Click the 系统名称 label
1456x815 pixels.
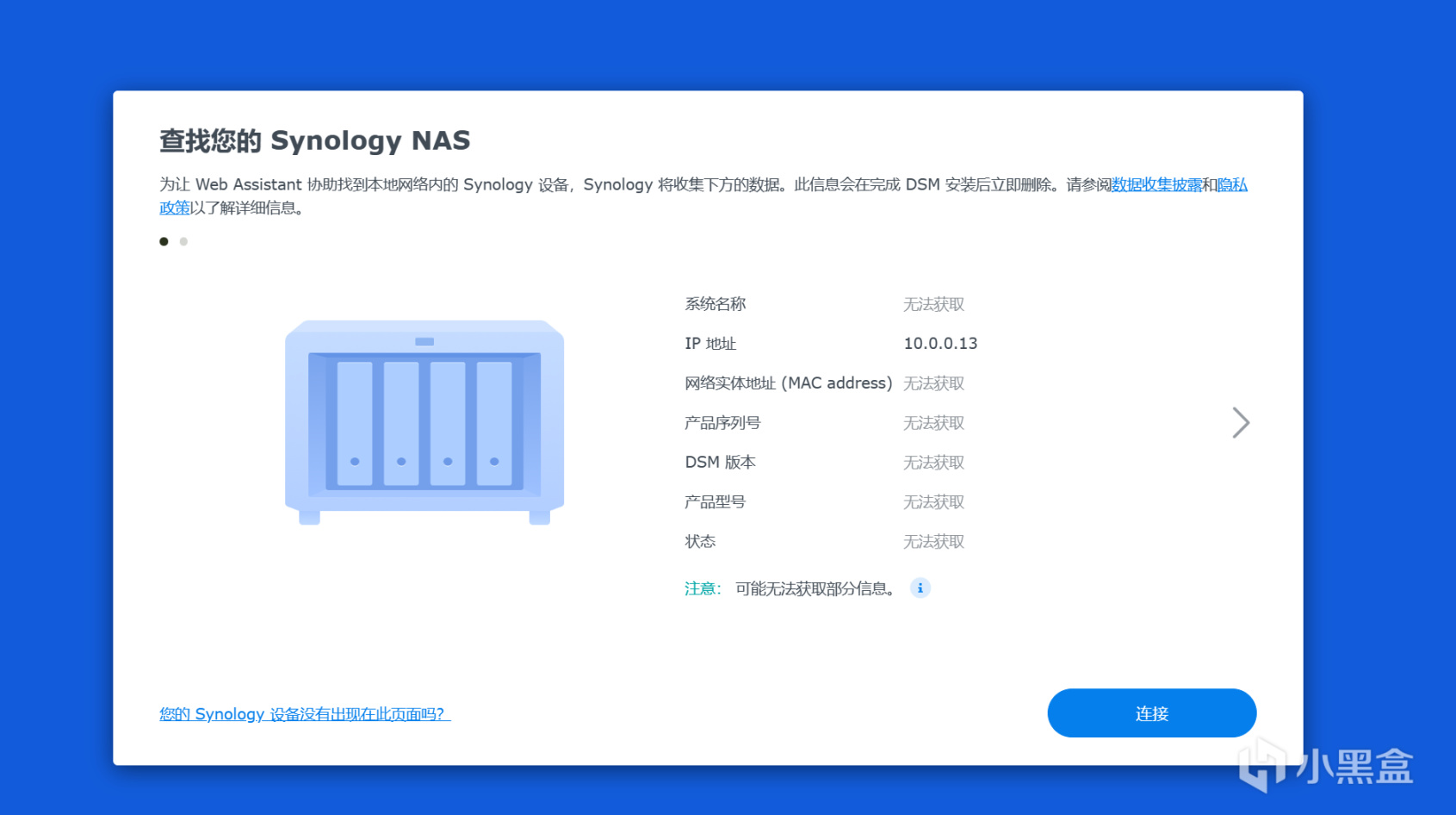(716, 304)
